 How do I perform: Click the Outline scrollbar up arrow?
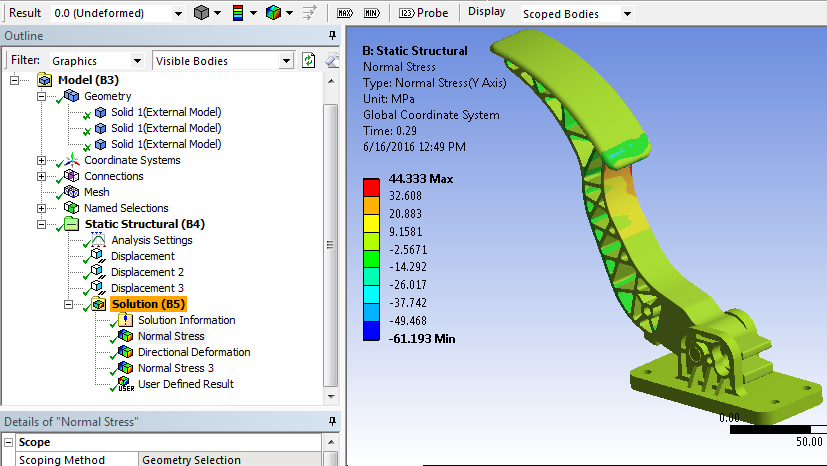coord(331,81)
